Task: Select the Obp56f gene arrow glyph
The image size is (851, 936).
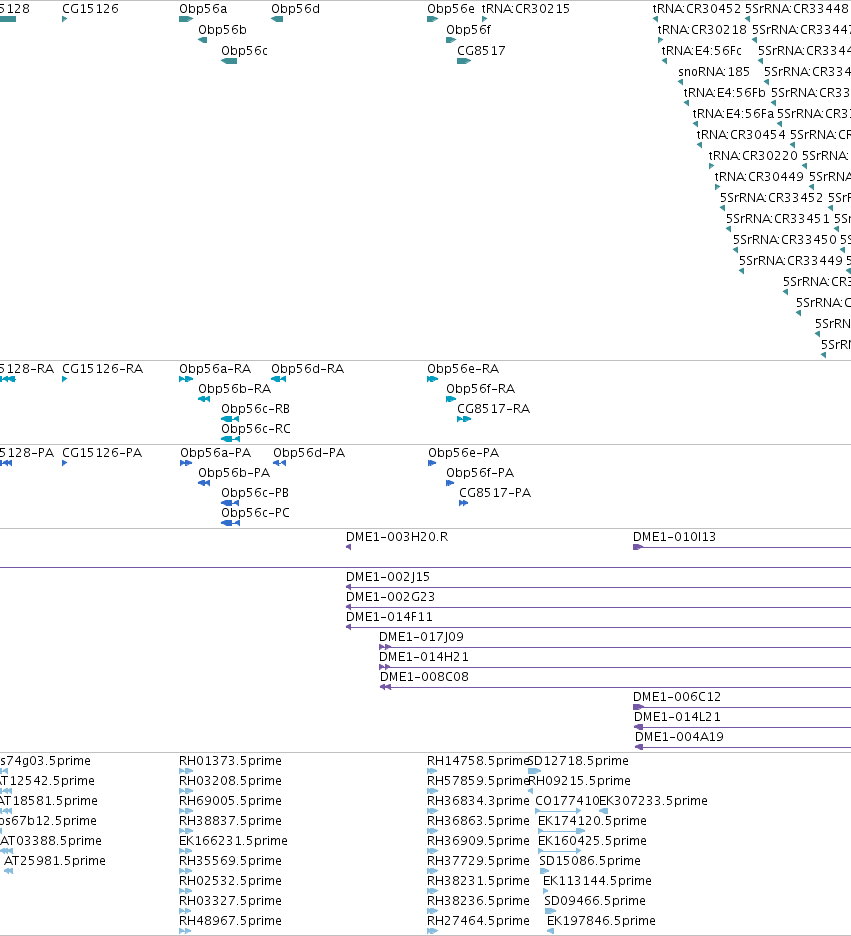Action: 451,40
